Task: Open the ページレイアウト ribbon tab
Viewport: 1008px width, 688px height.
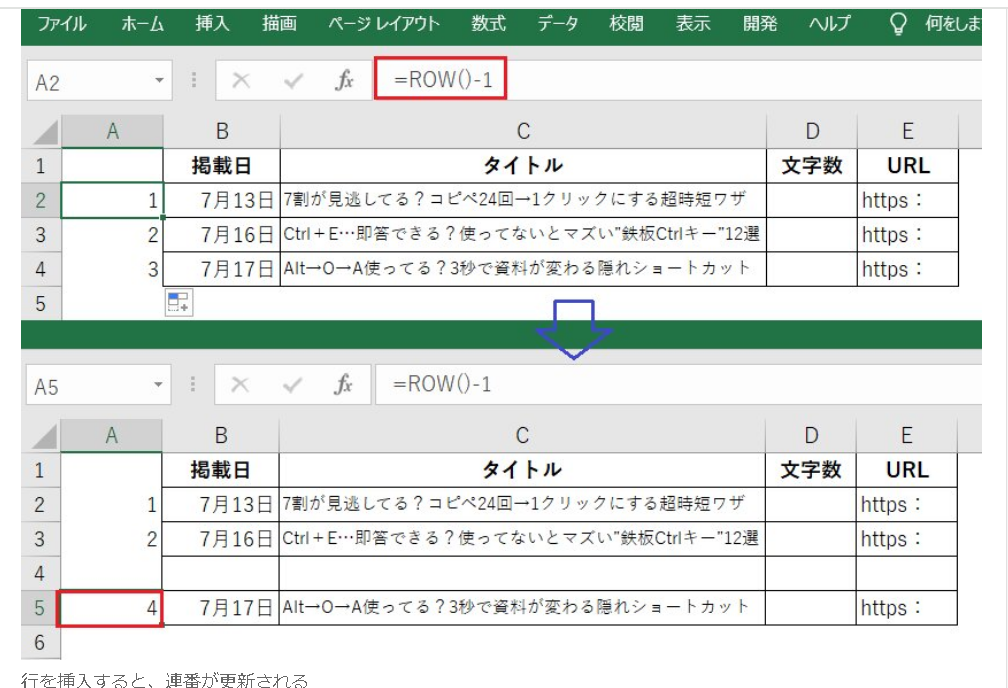Action: (x=384, y=24)
